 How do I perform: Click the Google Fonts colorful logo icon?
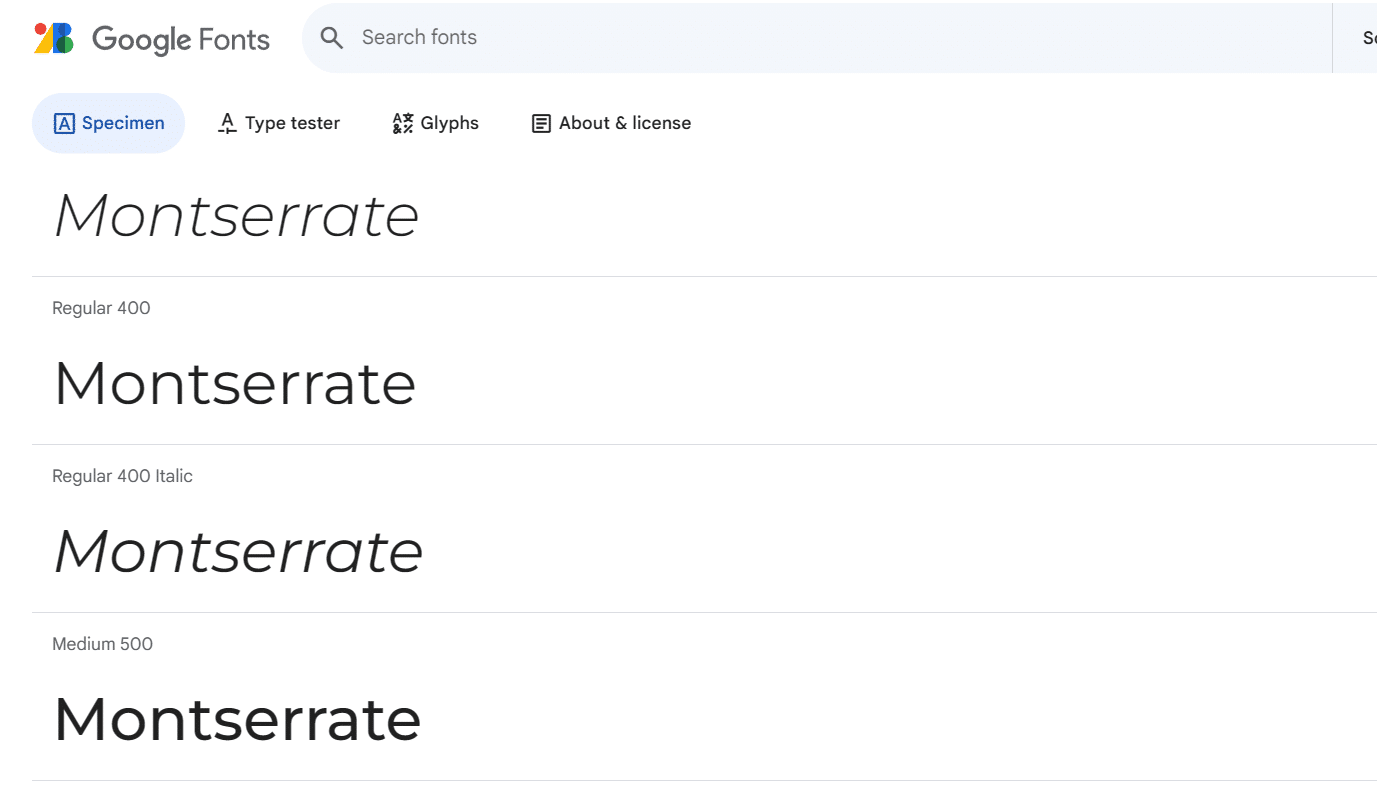54,38
